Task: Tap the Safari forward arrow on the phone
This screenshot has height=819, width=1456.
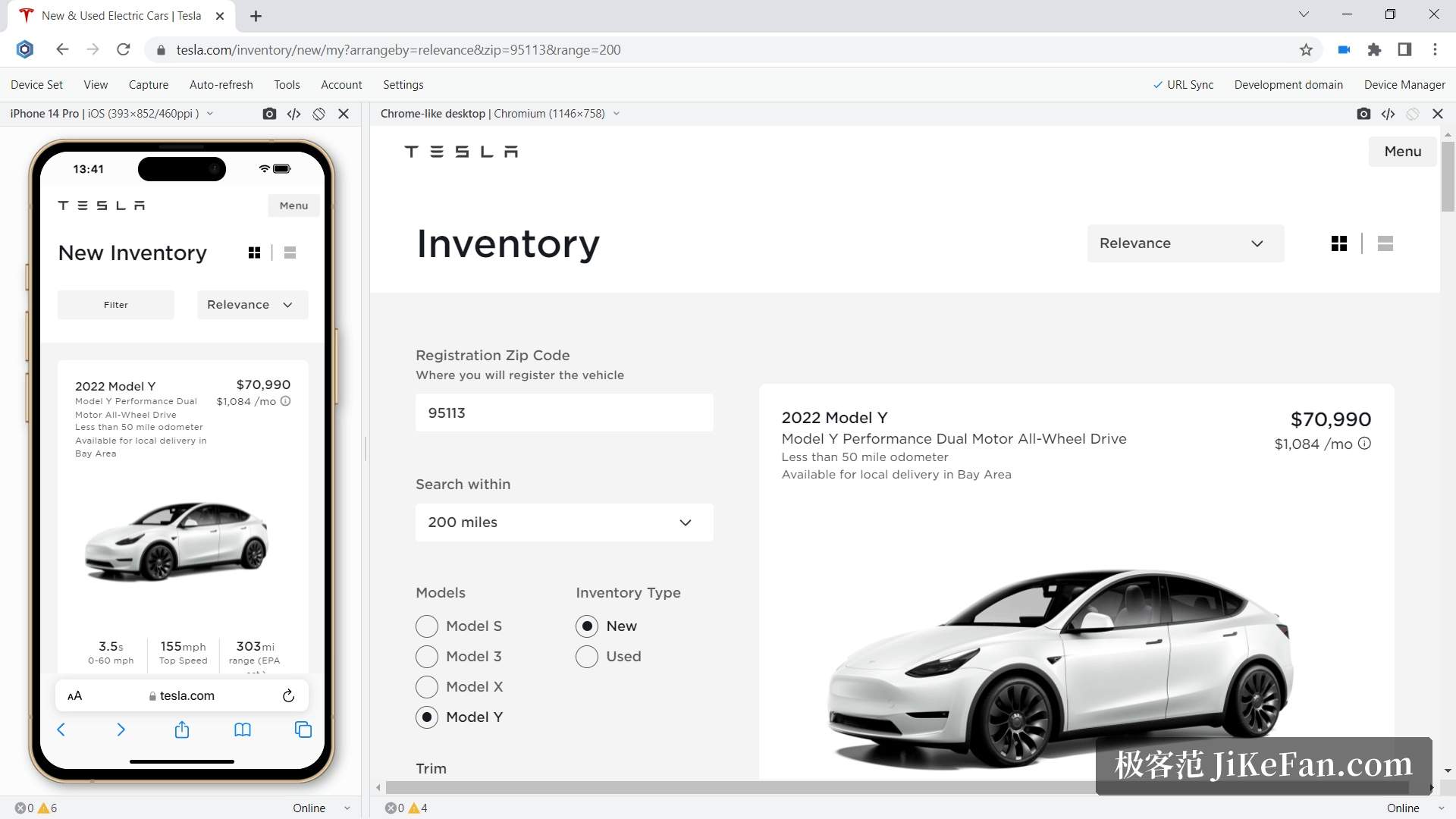Action: click(121, 730)
